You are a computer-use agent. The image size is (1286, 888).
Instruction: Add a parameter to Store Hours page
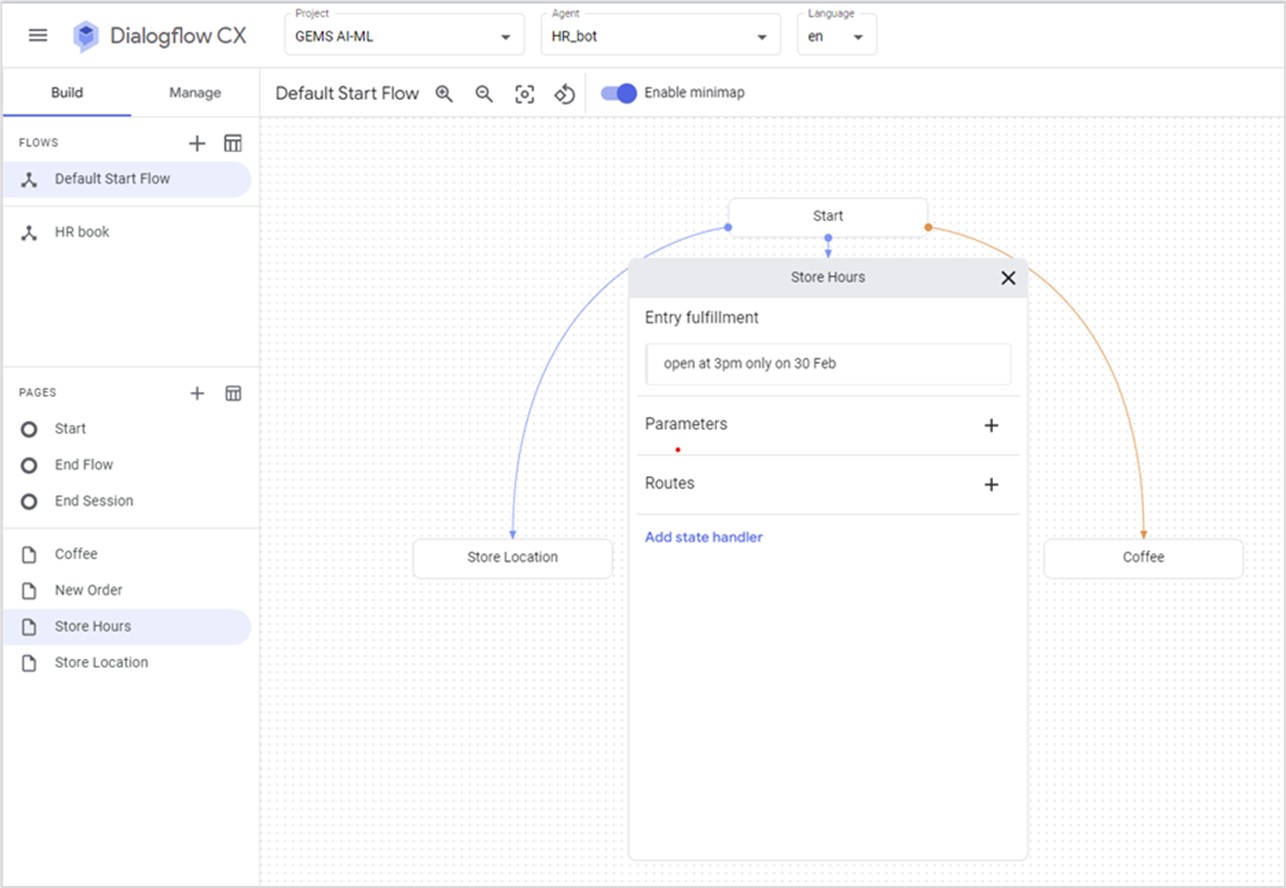tap(991, 425)
